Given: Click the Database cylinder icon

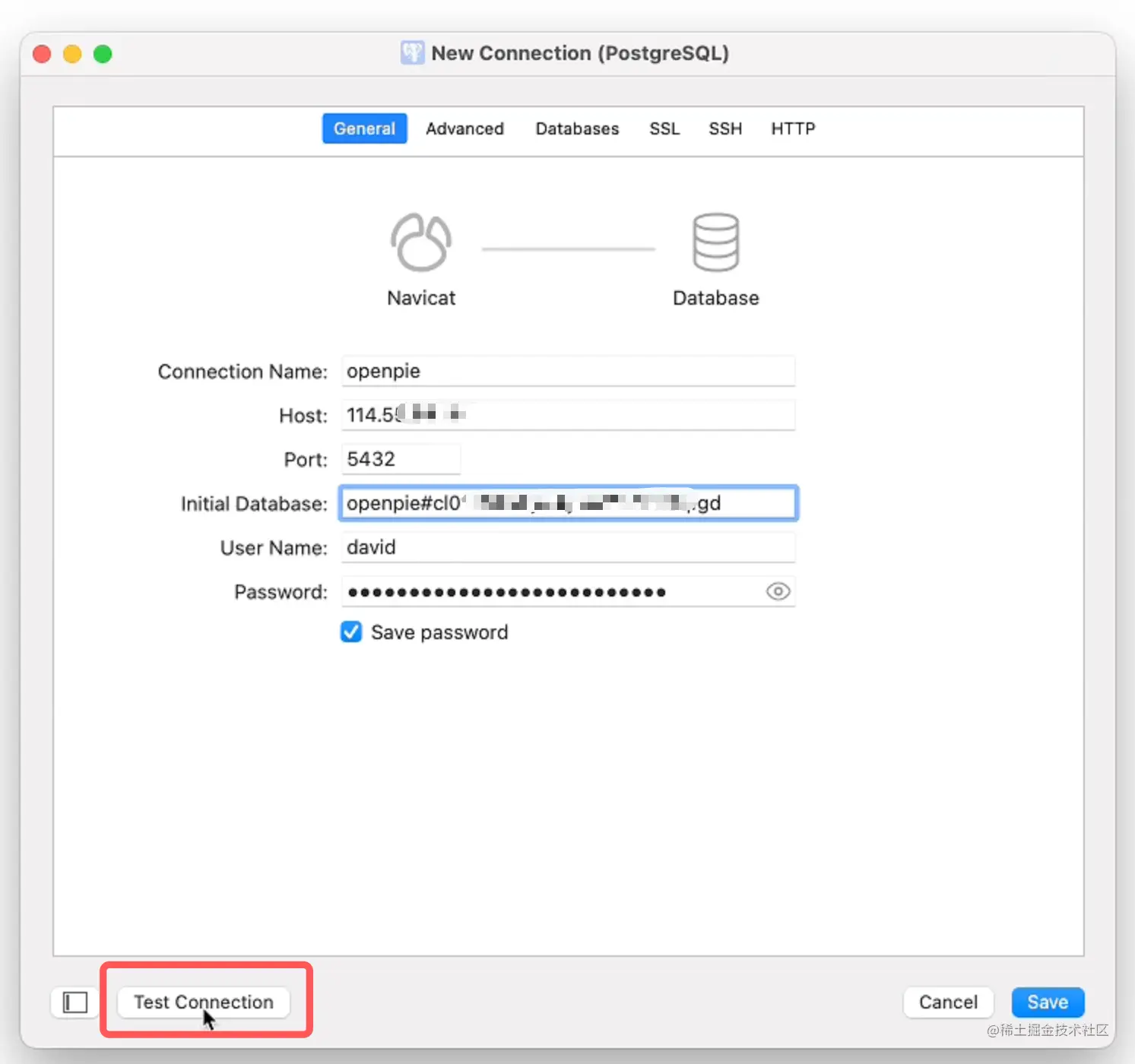Looking at the screenshot, I should click(715, 242).
